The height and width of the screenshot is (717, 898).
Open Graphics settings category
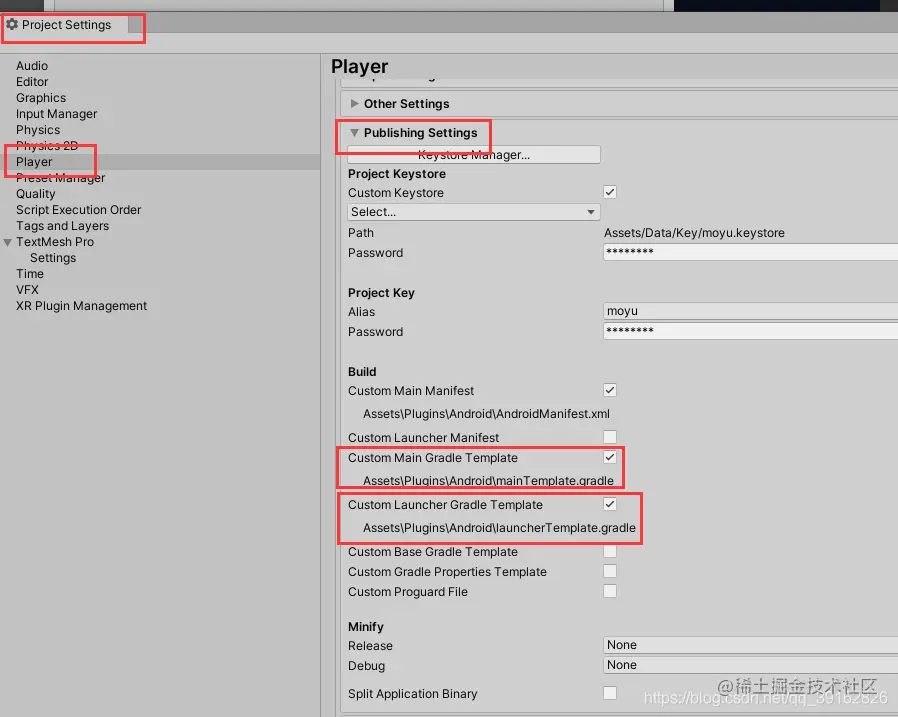[x=41, y=98]
